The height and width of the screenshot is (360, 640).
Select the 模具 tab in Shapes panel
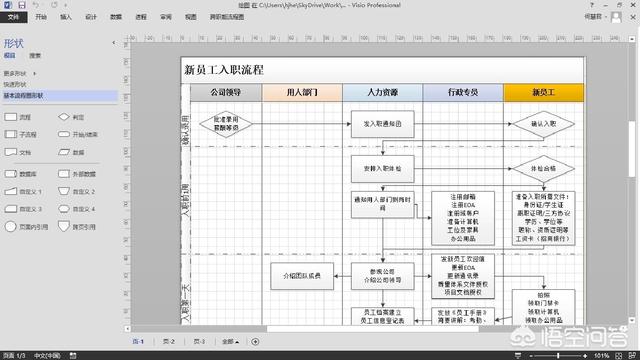(9, 56)
